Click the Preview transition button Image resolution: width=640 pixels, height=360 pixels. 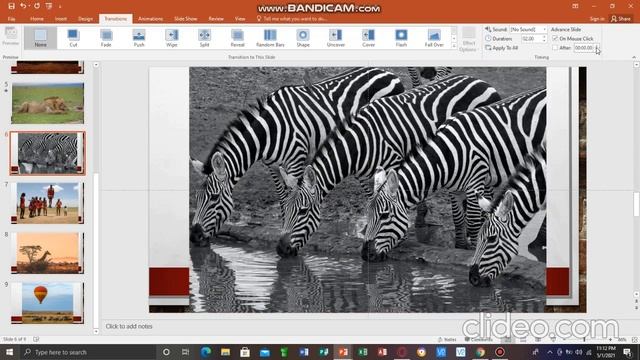[x=11, y=36]
